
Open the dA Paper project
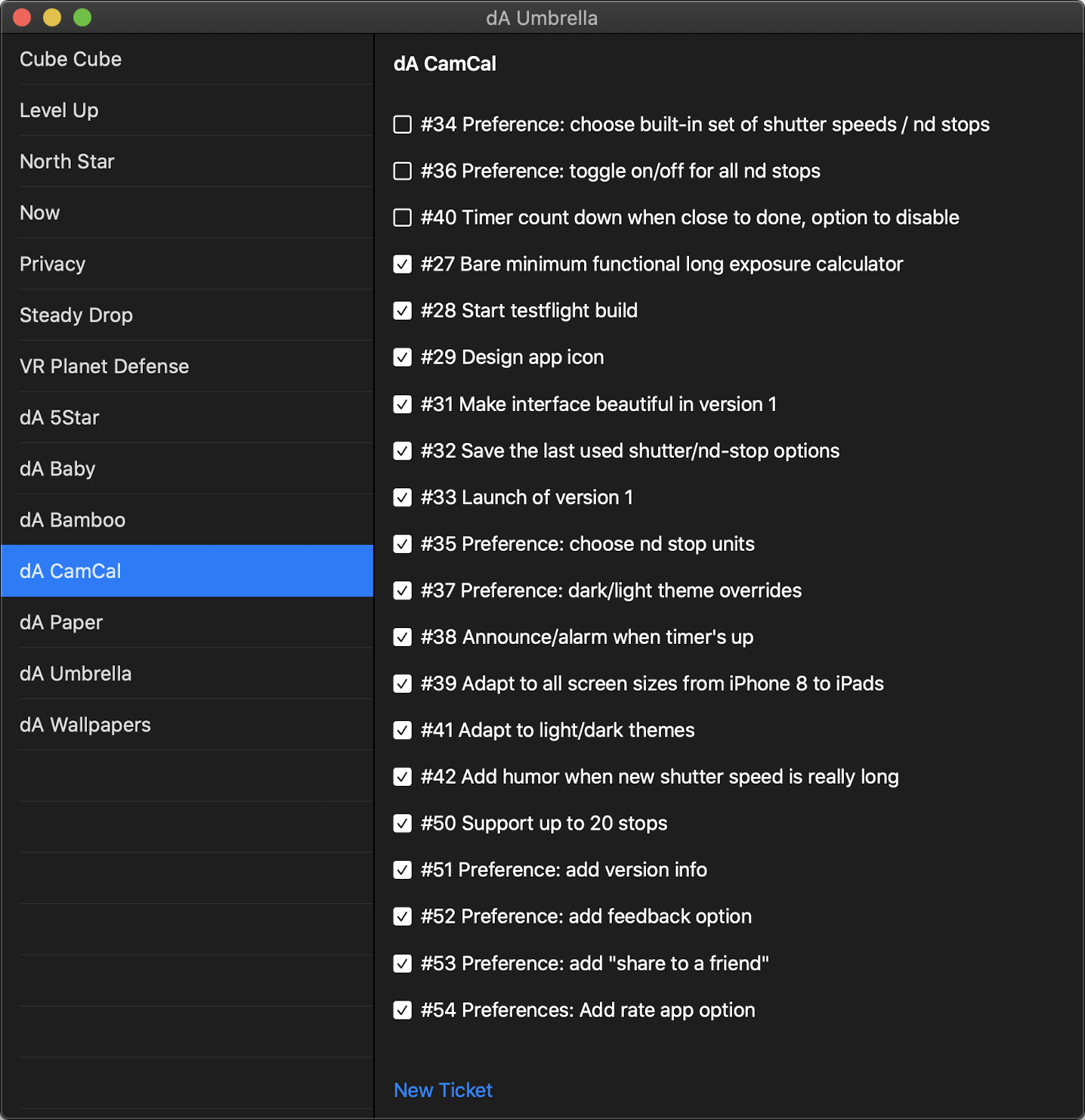point(61,623)
